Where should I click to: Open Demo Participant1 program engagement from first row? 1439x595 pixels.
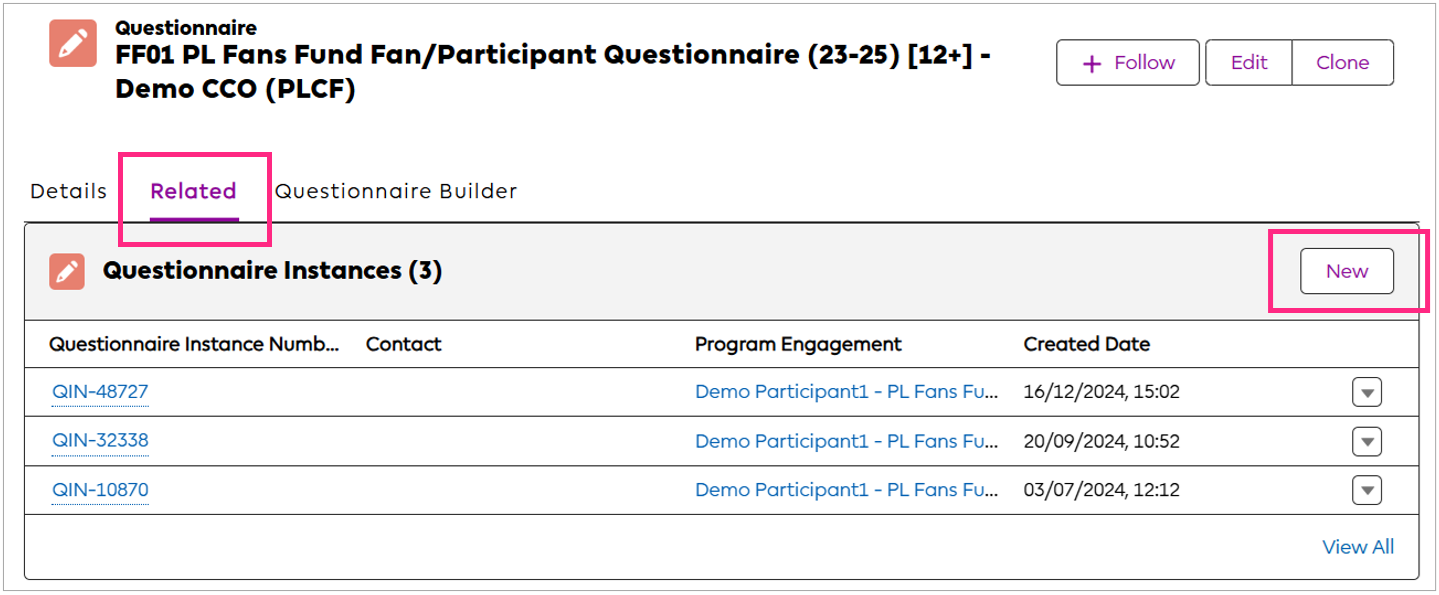[846, 391]
